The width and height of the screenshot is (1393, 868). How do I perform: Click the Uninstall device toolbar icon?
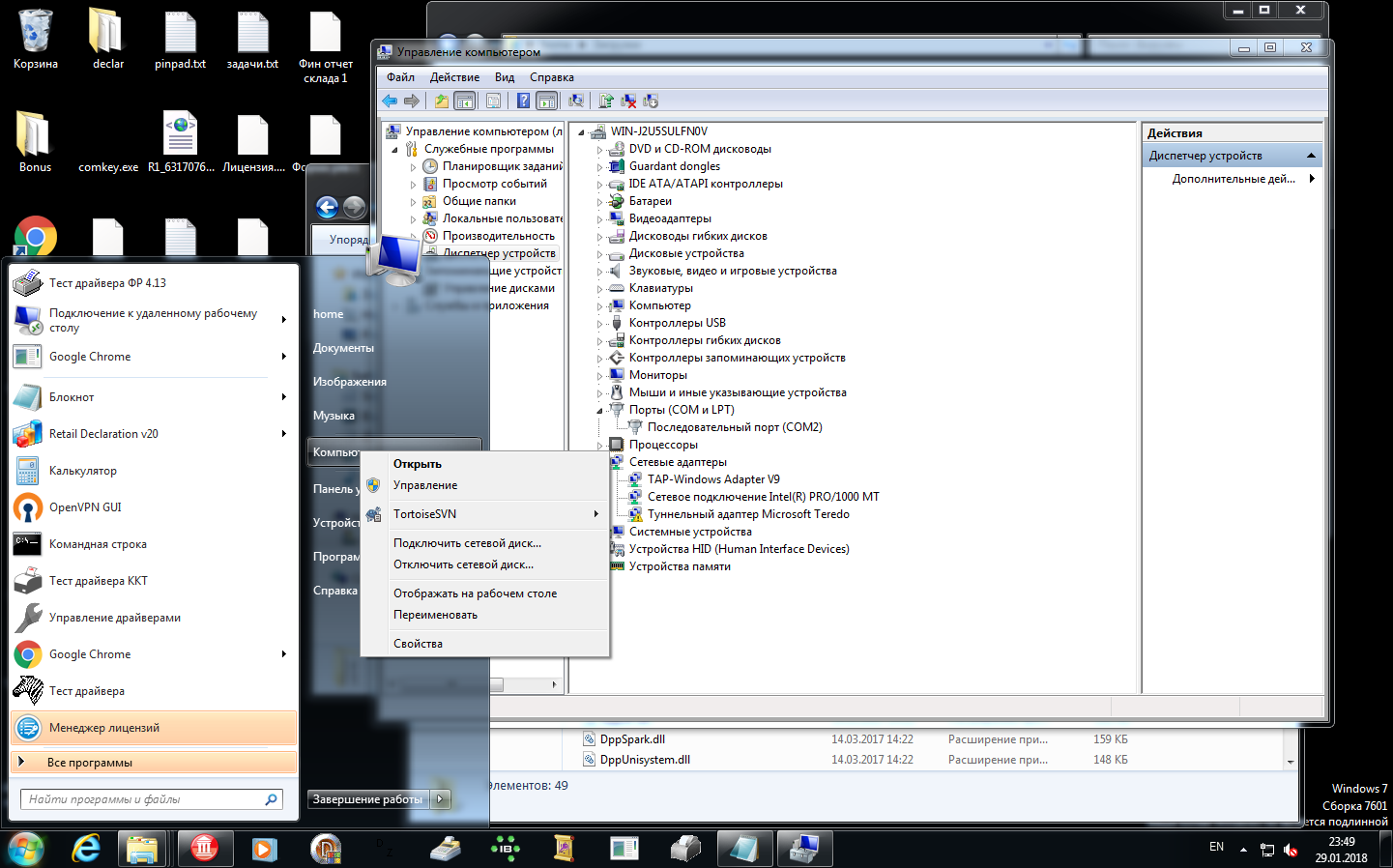click(x=628, y=101)
